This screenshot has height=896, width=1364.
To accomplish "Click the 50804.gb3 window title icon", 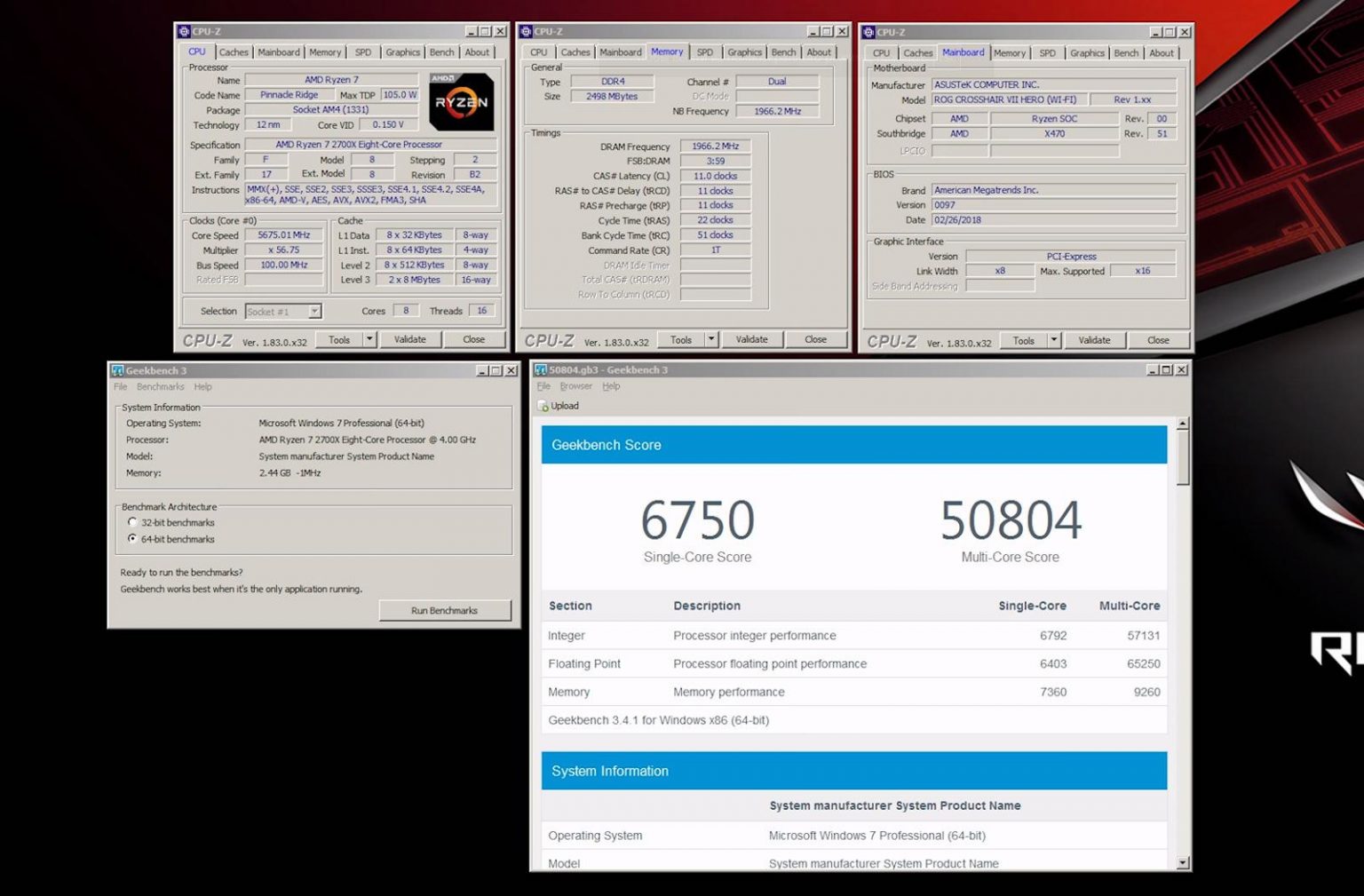I will click(x=540, y=369).
